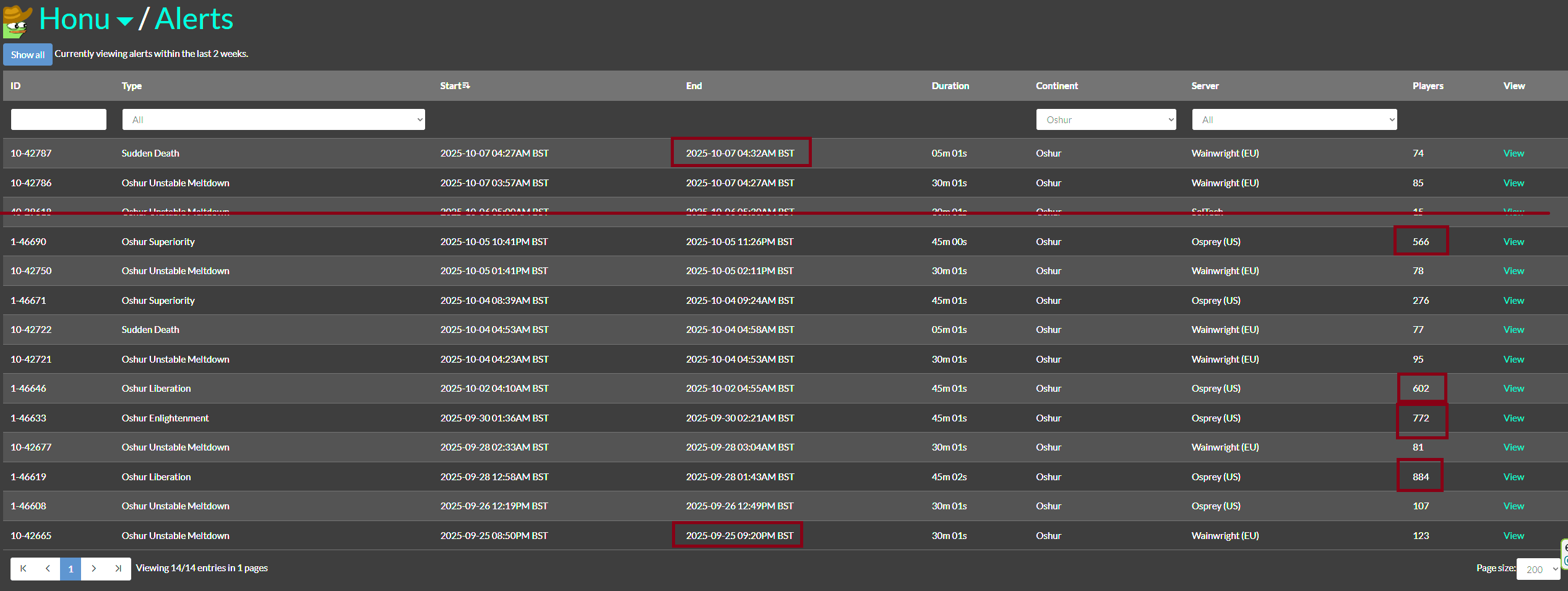1568x591 pixels.
Task: Click Sudden Death in row 10-42722
Action: coord(150,330)
